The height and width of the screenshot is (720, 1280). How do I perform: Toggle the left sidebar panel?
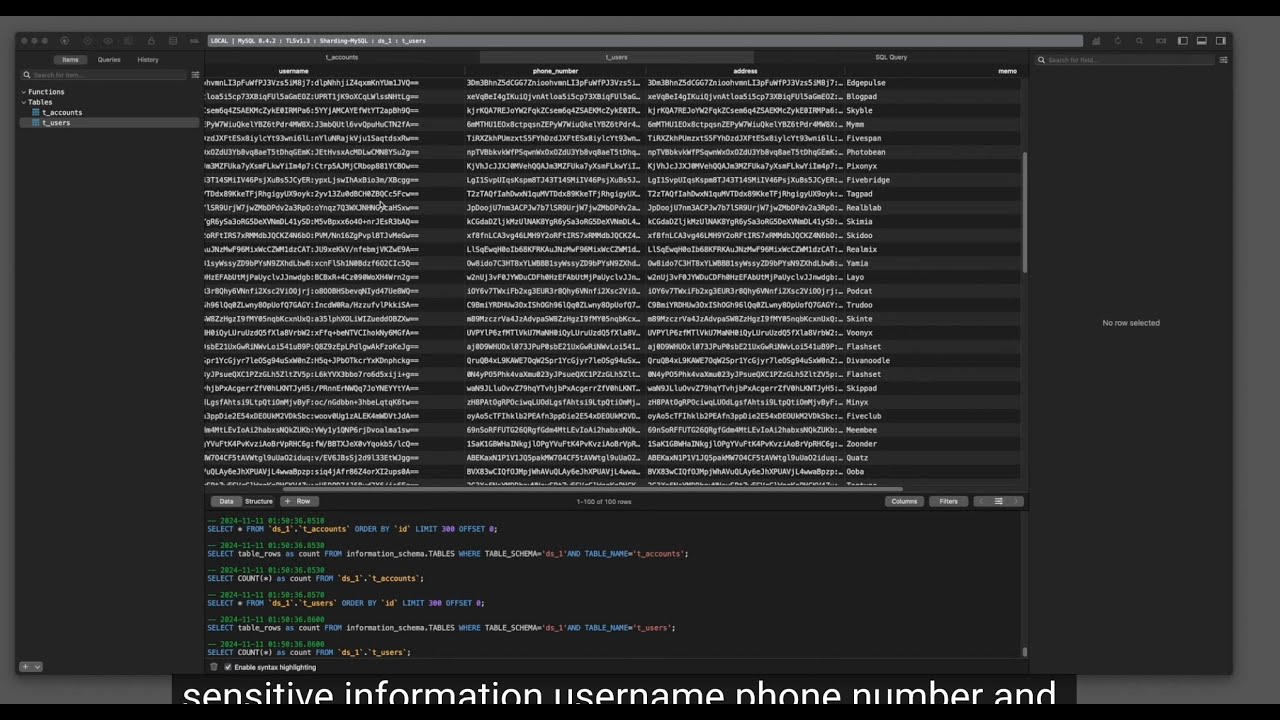pyautogui.click(x=1183, y=41)
